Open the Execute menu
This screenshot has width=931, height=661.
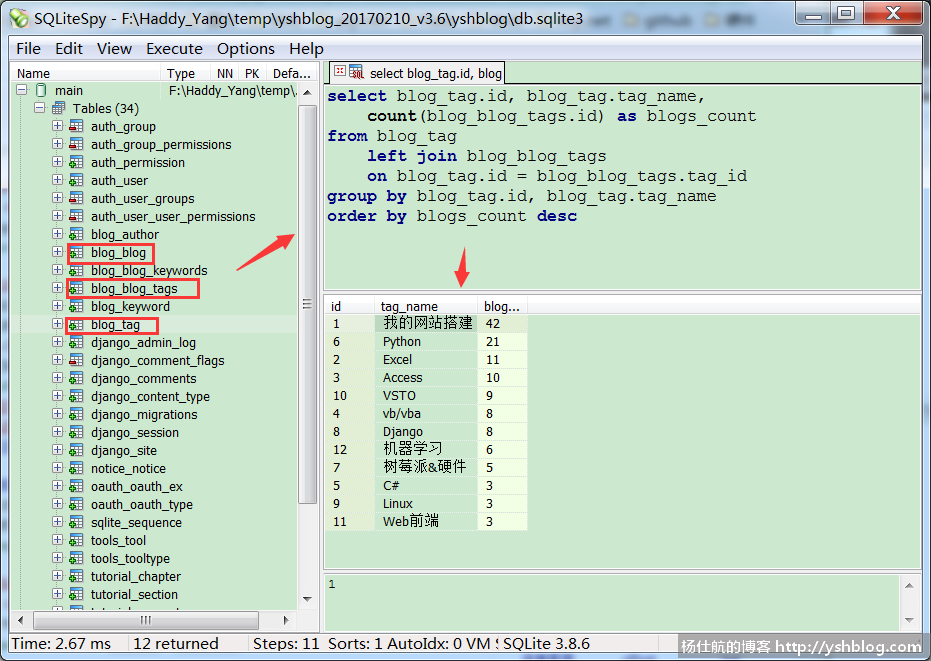click(175, 49)
